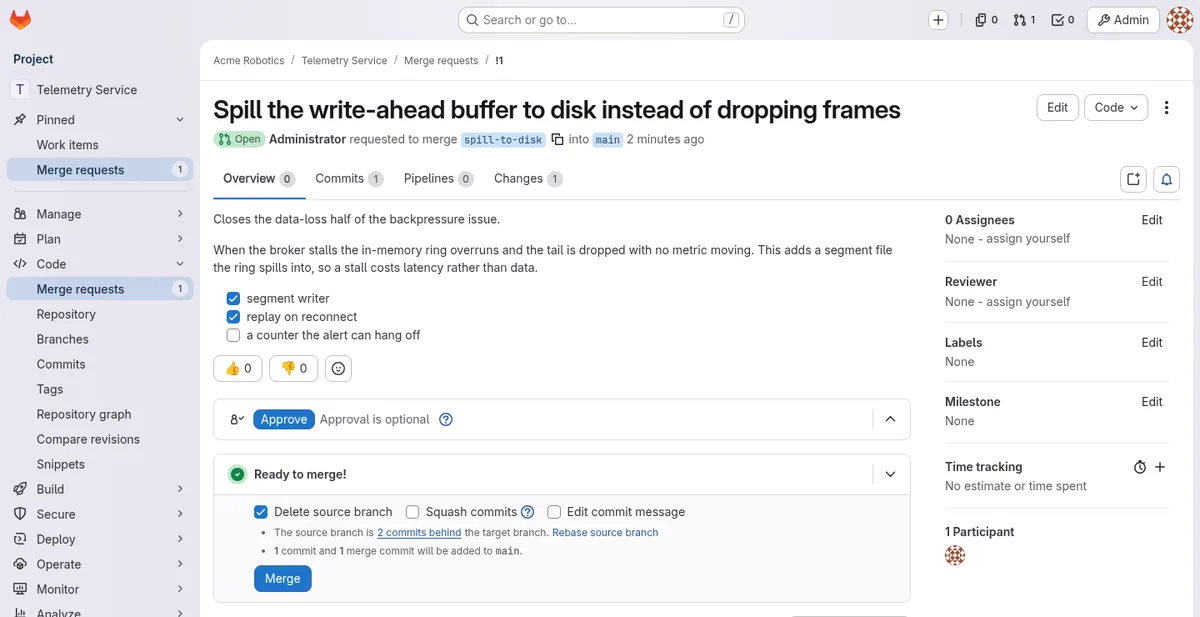Viewport: 1200px width, 617px height.
Task: Open assigned issues counter icon
Action: click(986, 20)
